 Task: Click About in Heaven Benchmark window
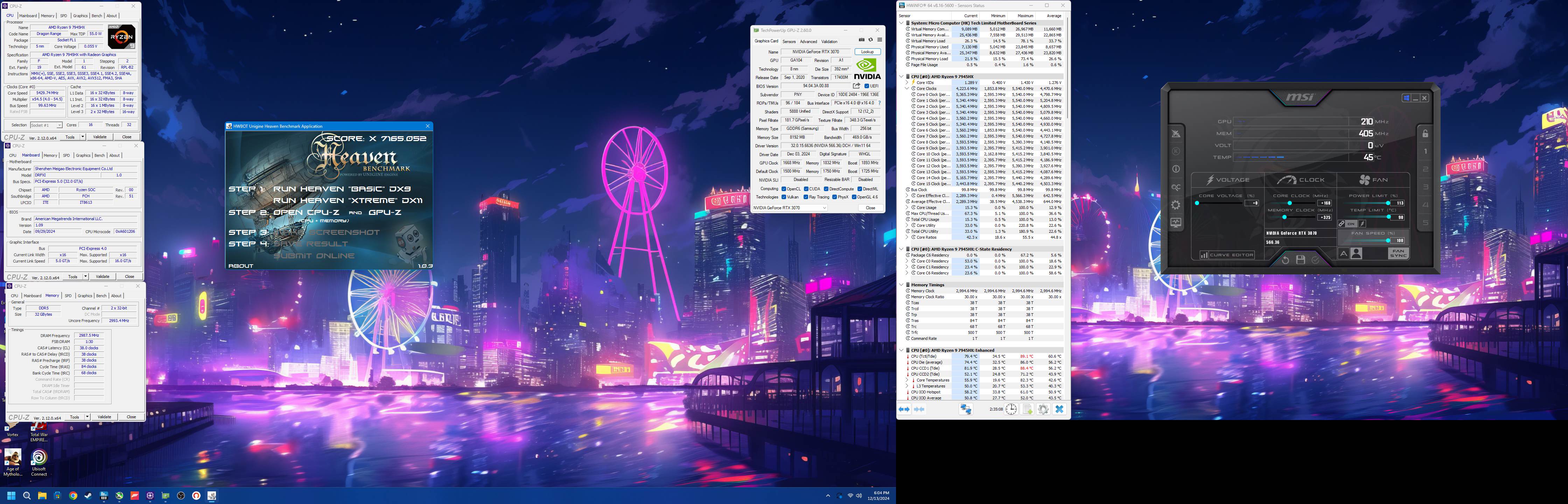click(x=240, y=265)
